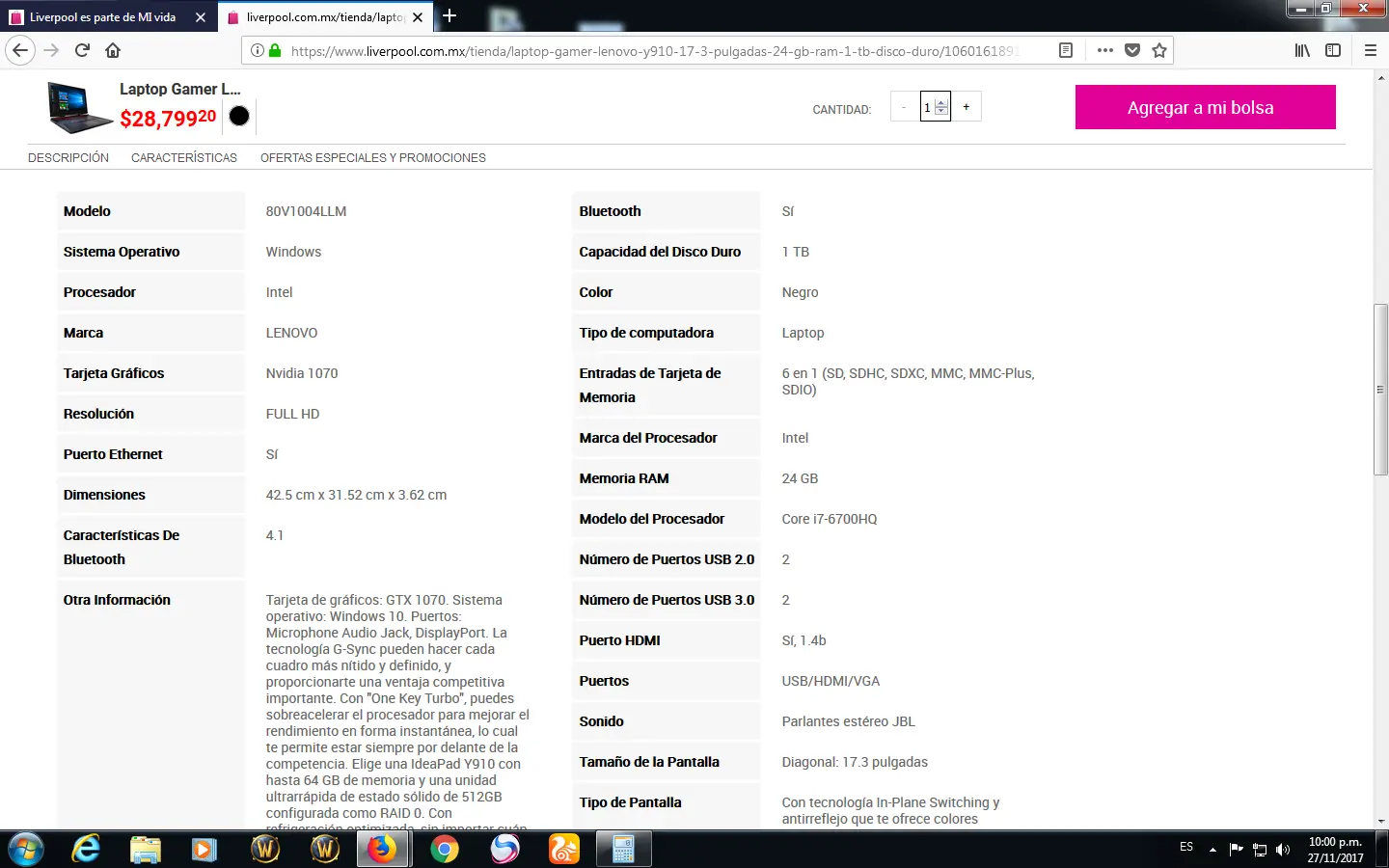Select the liverpool.com.mx/tienda/laptop tab

tap(325, 17)
